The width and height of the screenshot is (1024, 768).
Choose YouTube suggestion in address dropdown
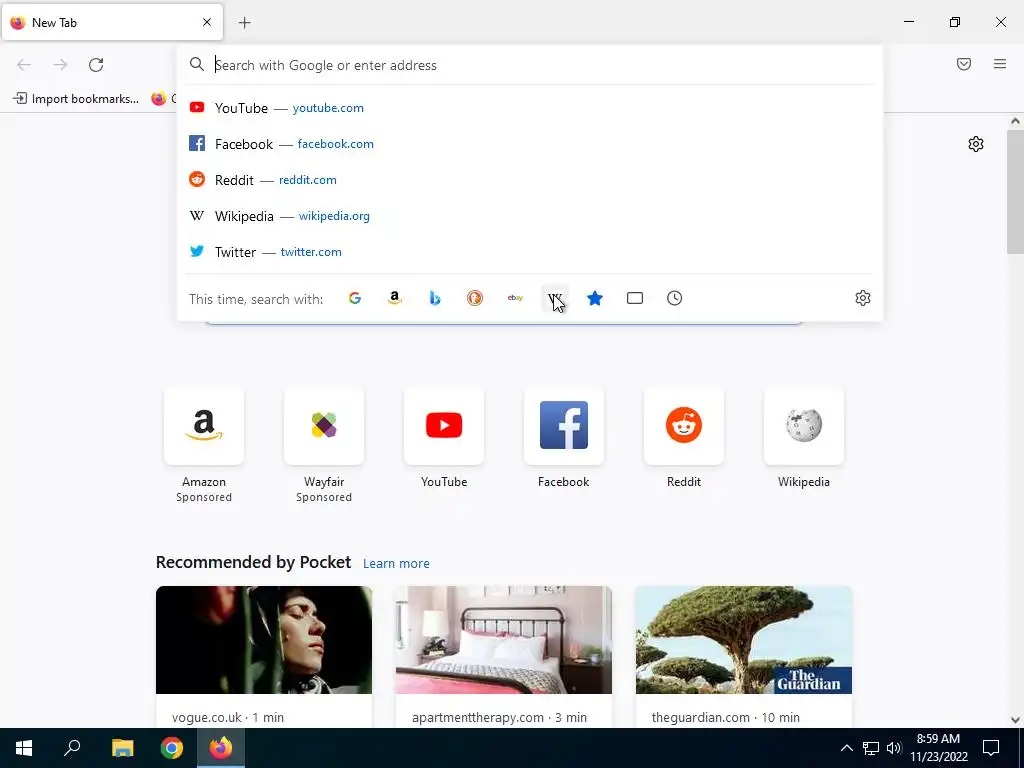click(x=530, y=108)
